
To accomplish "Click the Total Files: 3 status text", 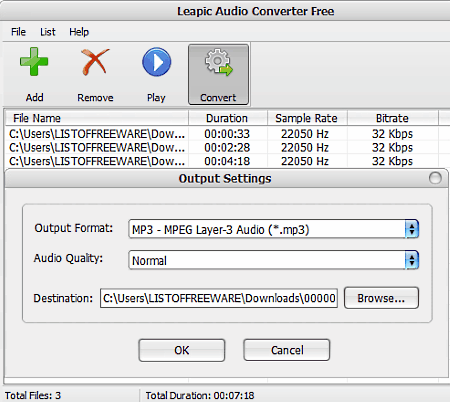I will pyautogui.click(x=33, y=395).
